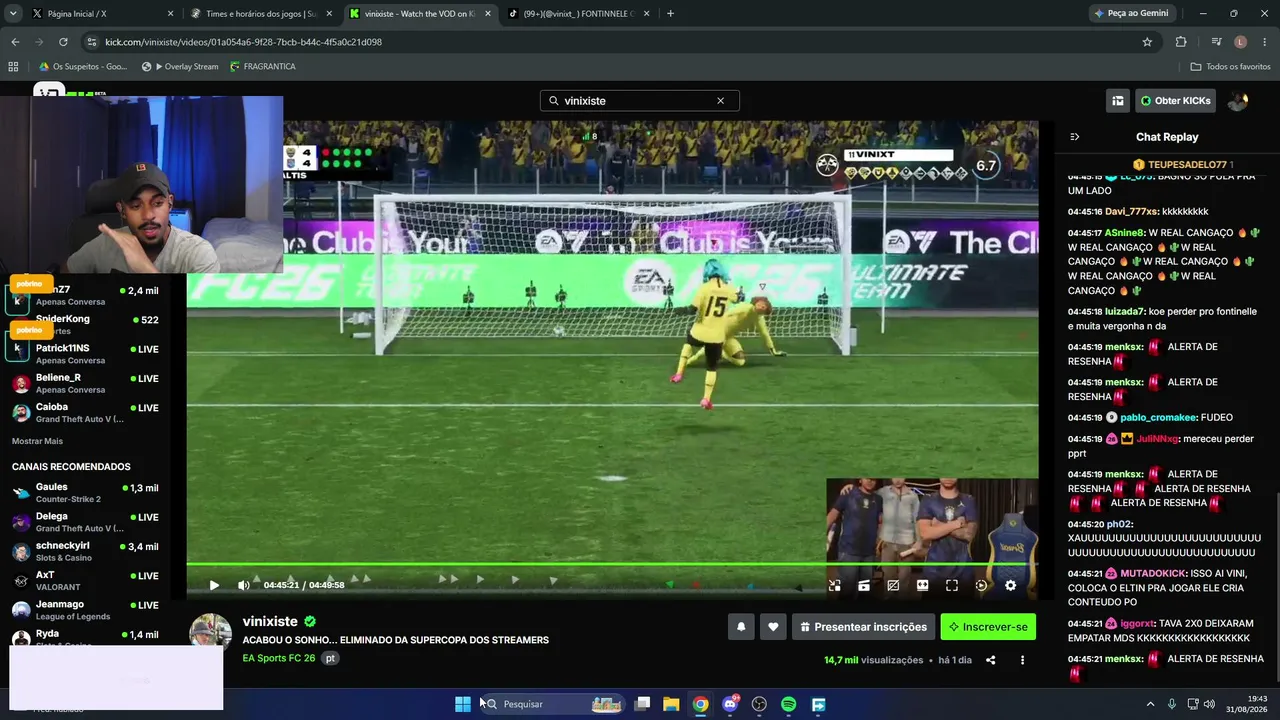Open Jeanmago recommended channel
This screenshot has width=1280, height=720.
tap(85, 610)
